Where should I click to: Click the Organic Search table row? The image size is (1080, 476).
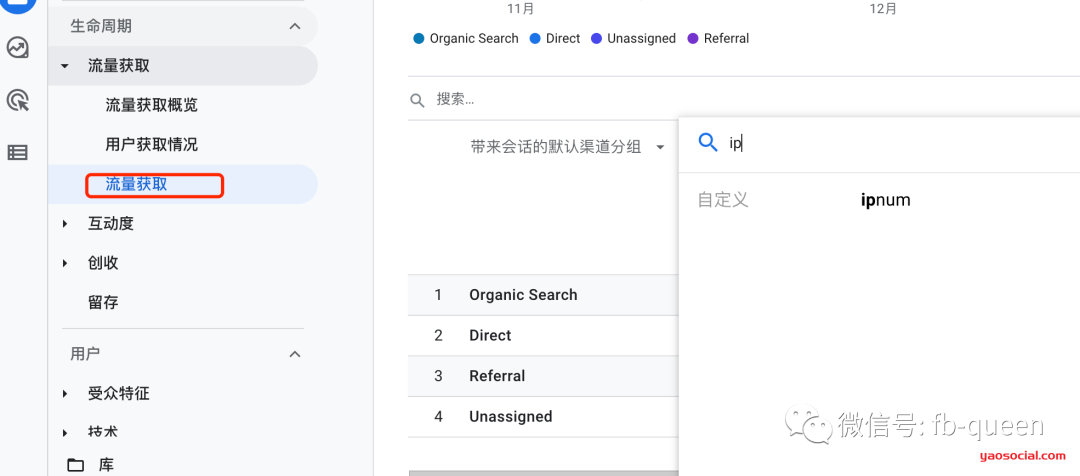543,295
